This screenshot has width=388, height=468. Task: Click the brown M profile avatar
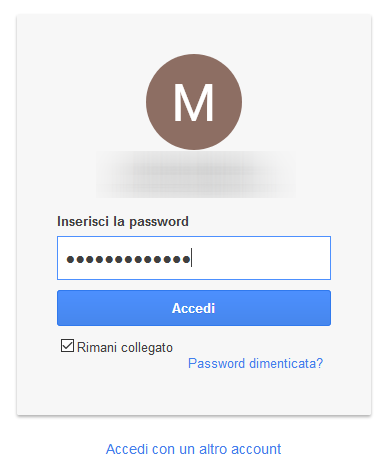coord(194,102)
